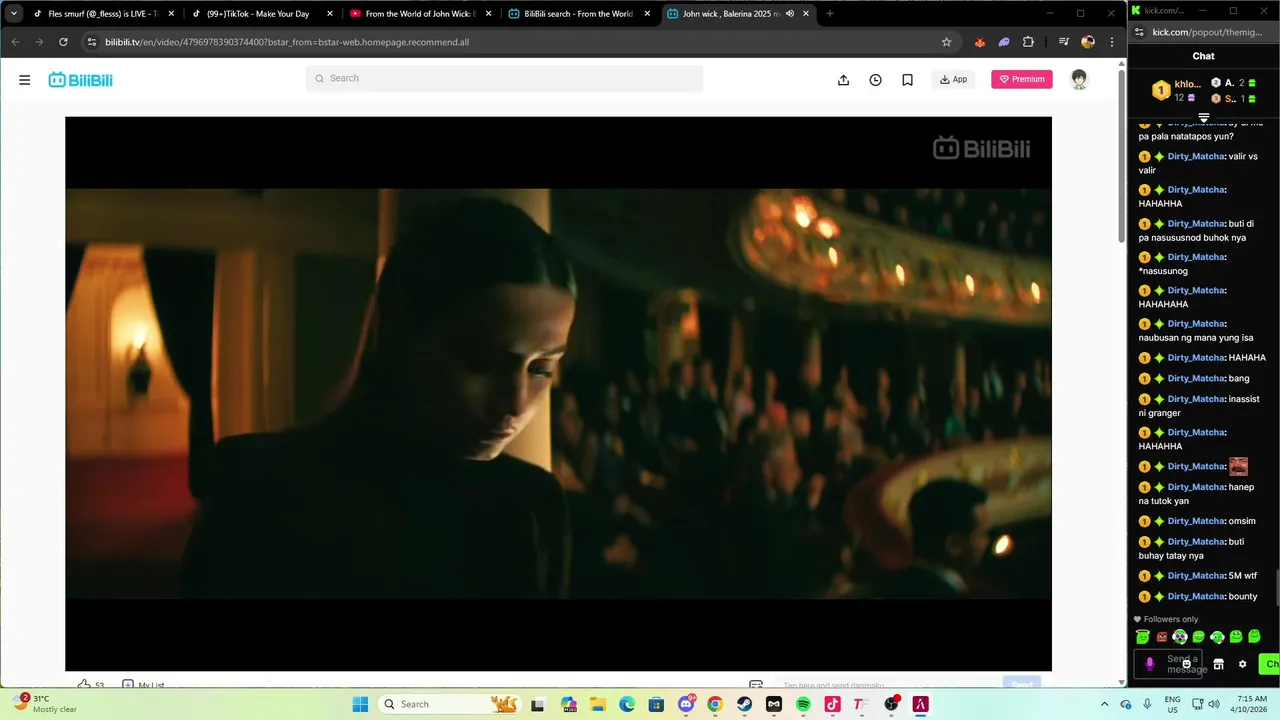Screen dimensions: 1280x720
Task: Close the John wick Balerina tab
Action: 806,14
